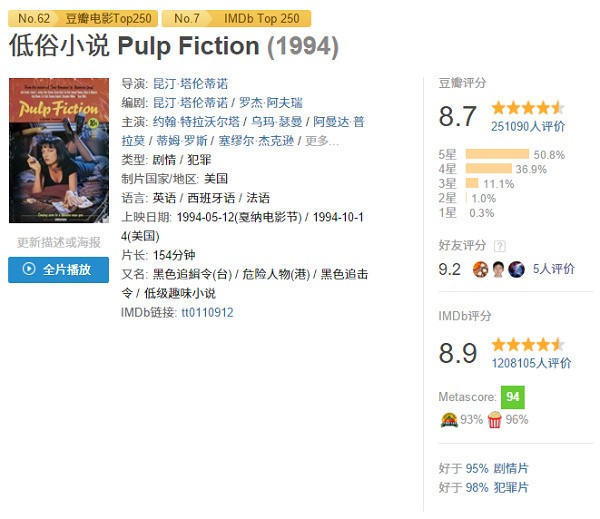This screenshot has width=600, height=519.
Task: Open the friend rating question mark help icon
Action: [x=499, y=246]
